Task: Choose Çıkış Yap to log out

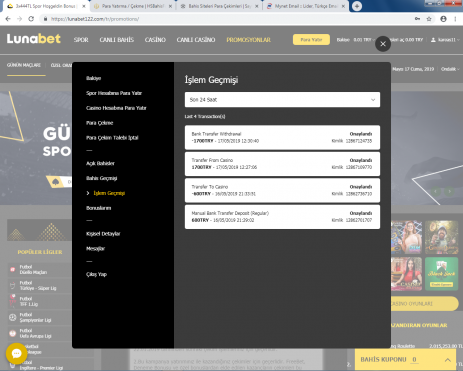Action: pyautogui.click(x=96, y=274)
